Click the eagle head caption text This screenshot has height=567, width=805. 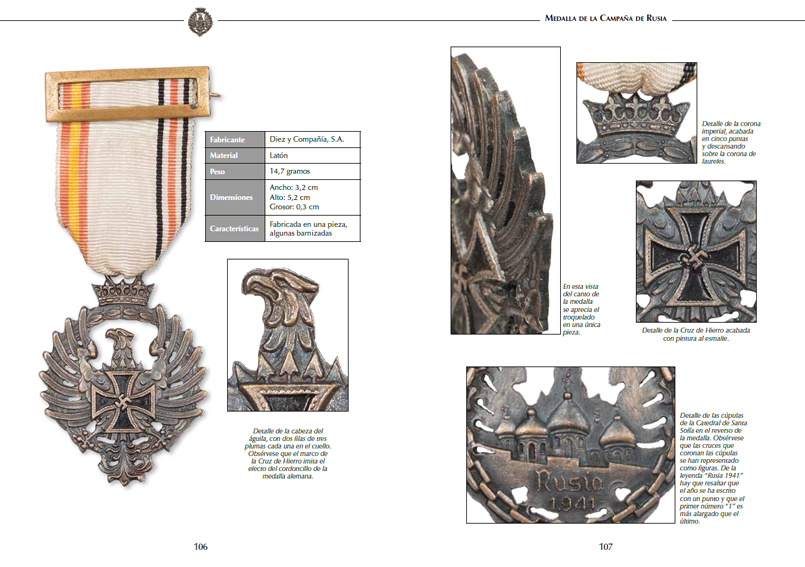[288, 453]
